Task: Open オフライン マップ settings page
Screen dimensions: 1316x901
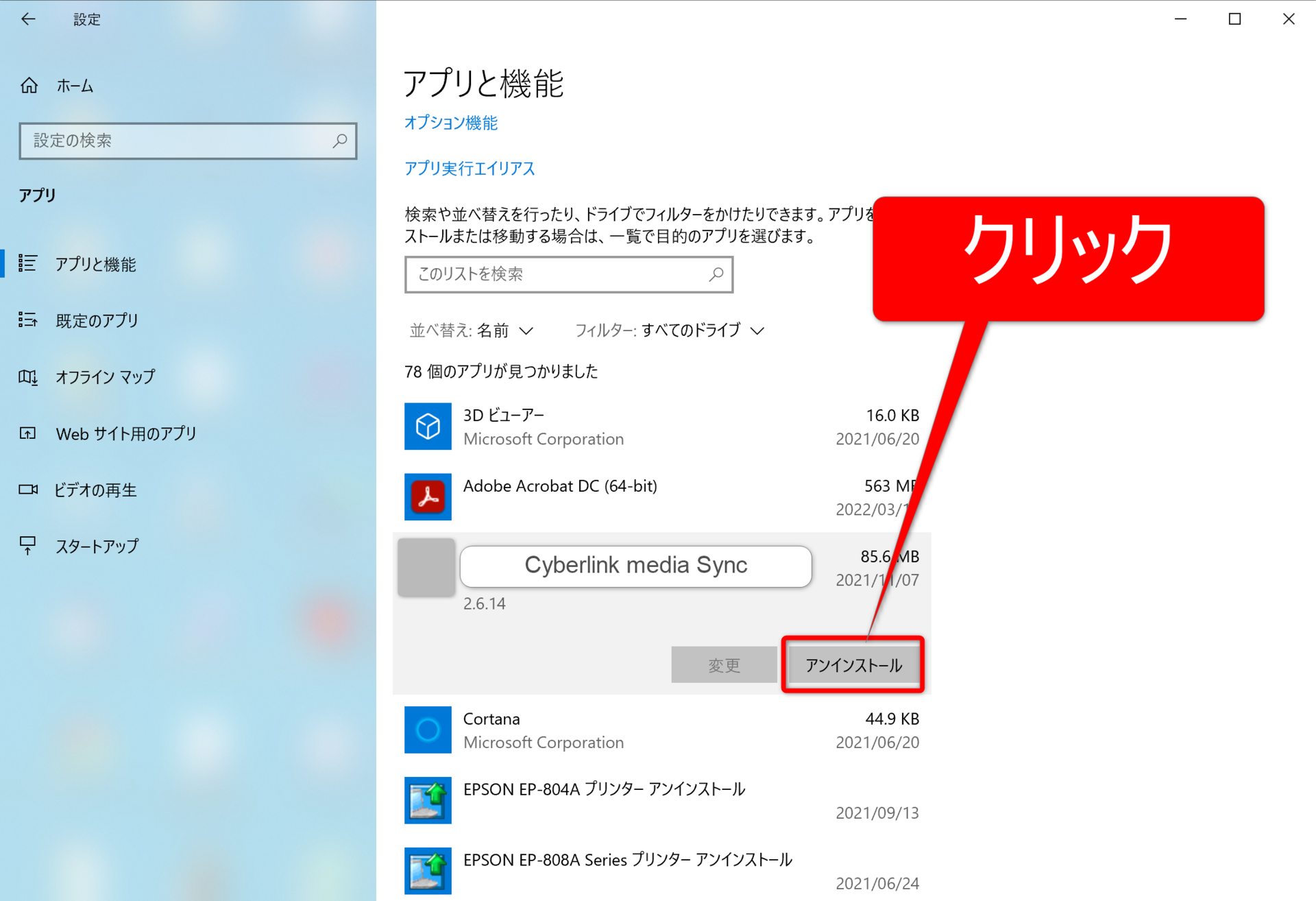Action: 105,377
